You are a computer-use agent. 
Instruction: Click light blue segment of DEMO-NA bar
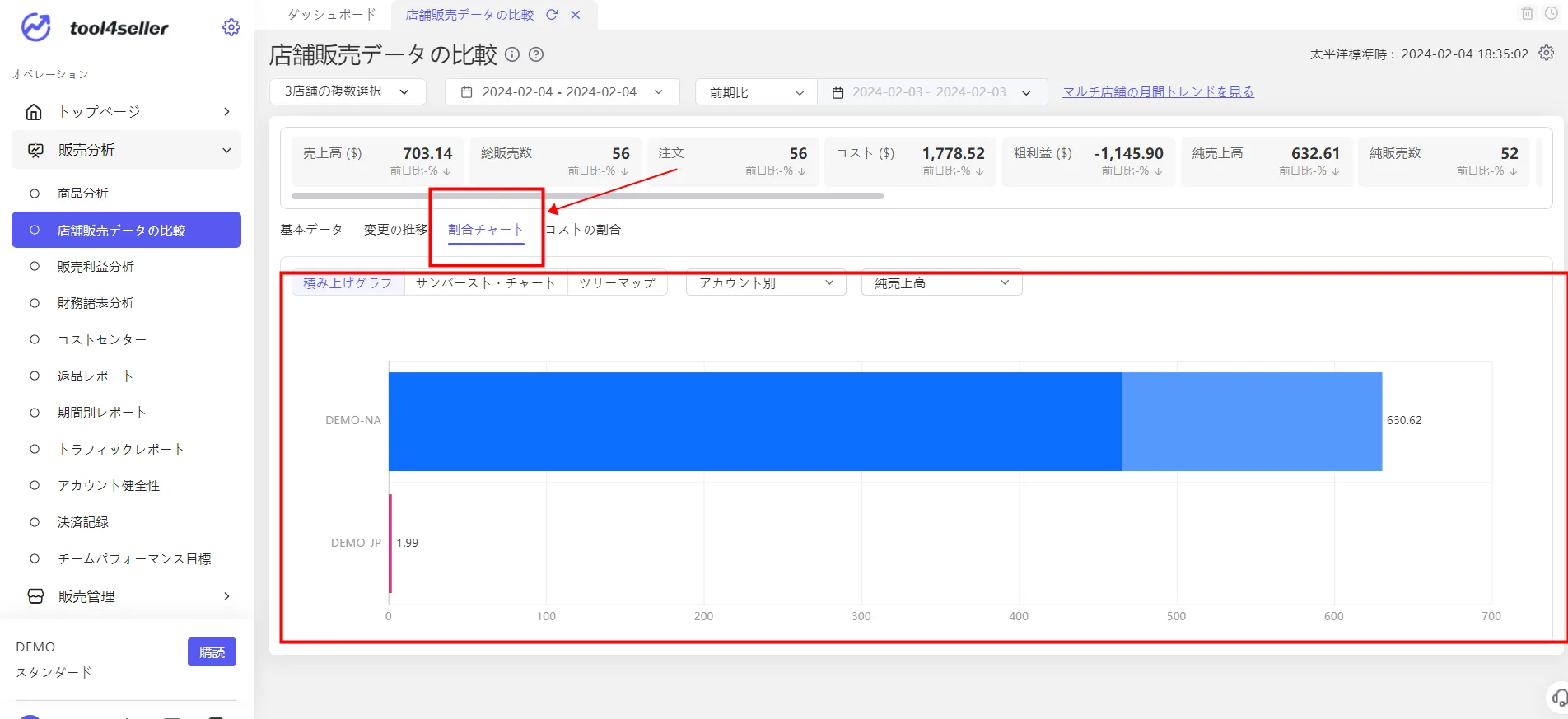[1252, 422]
